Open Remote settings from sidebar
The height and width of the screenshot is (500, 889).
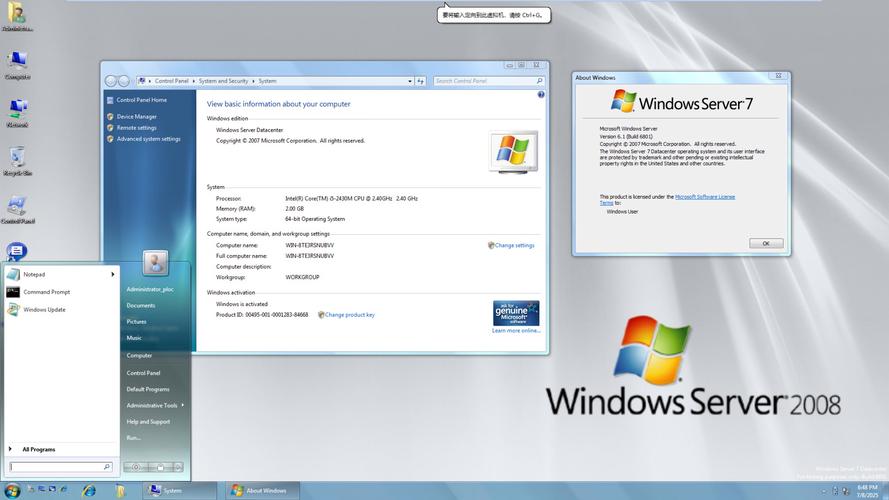tap(137, 128)
